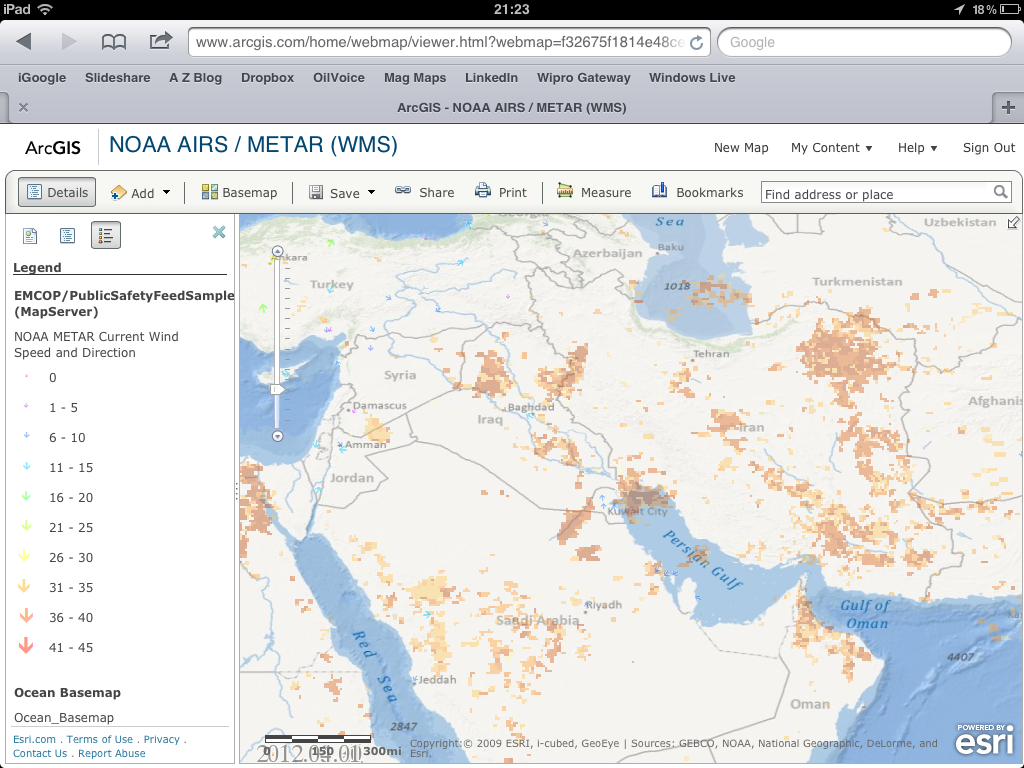Activate the Measure tool

click(x=594, y=192)
